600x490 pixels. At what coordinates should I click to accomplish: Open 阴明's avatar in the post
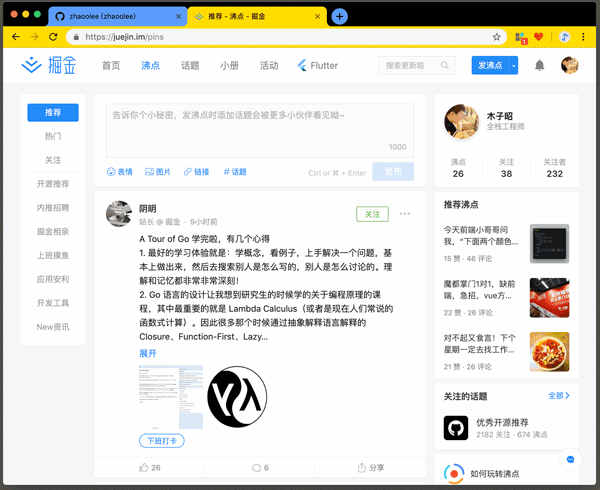[119, 214]
